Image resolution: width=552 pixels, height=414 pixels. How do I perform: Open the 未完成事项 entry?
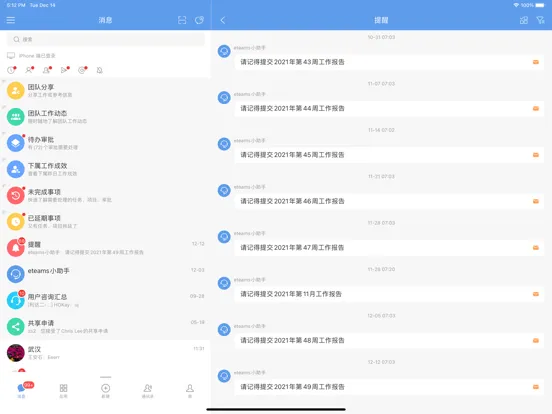pos(106,195)
